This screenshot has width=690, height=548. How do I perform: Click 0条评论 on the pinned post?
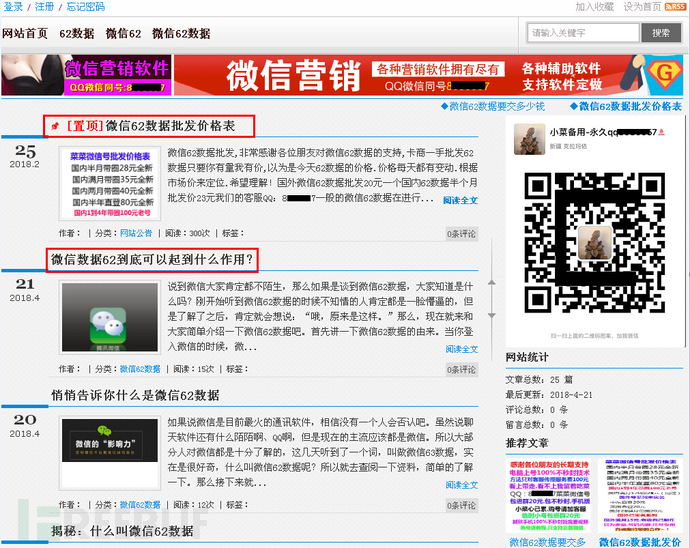(461, 234)
